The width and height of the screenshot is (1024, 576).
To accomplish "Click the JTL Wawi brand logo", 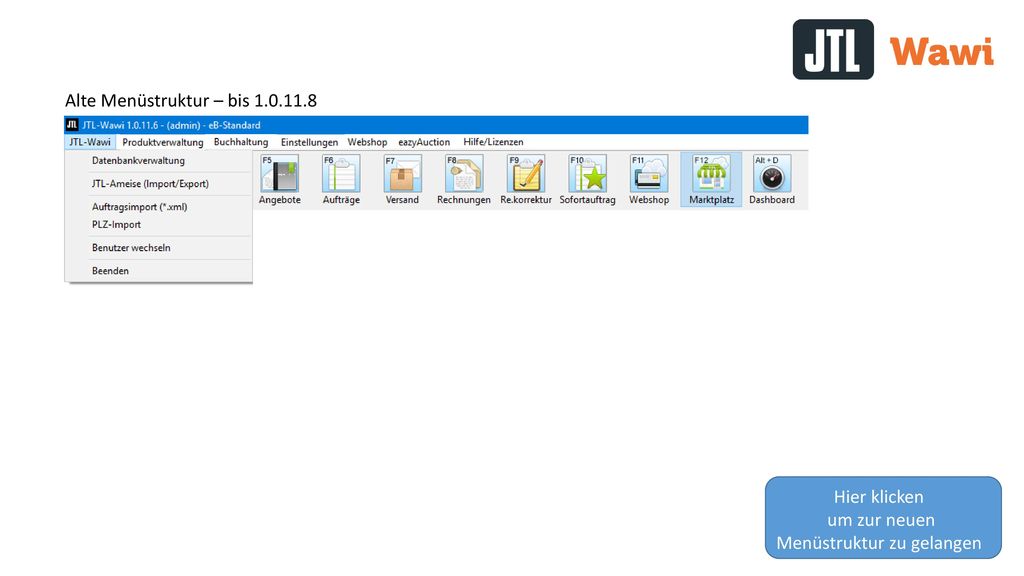I will pyautogui.click(x=893, y=50).
